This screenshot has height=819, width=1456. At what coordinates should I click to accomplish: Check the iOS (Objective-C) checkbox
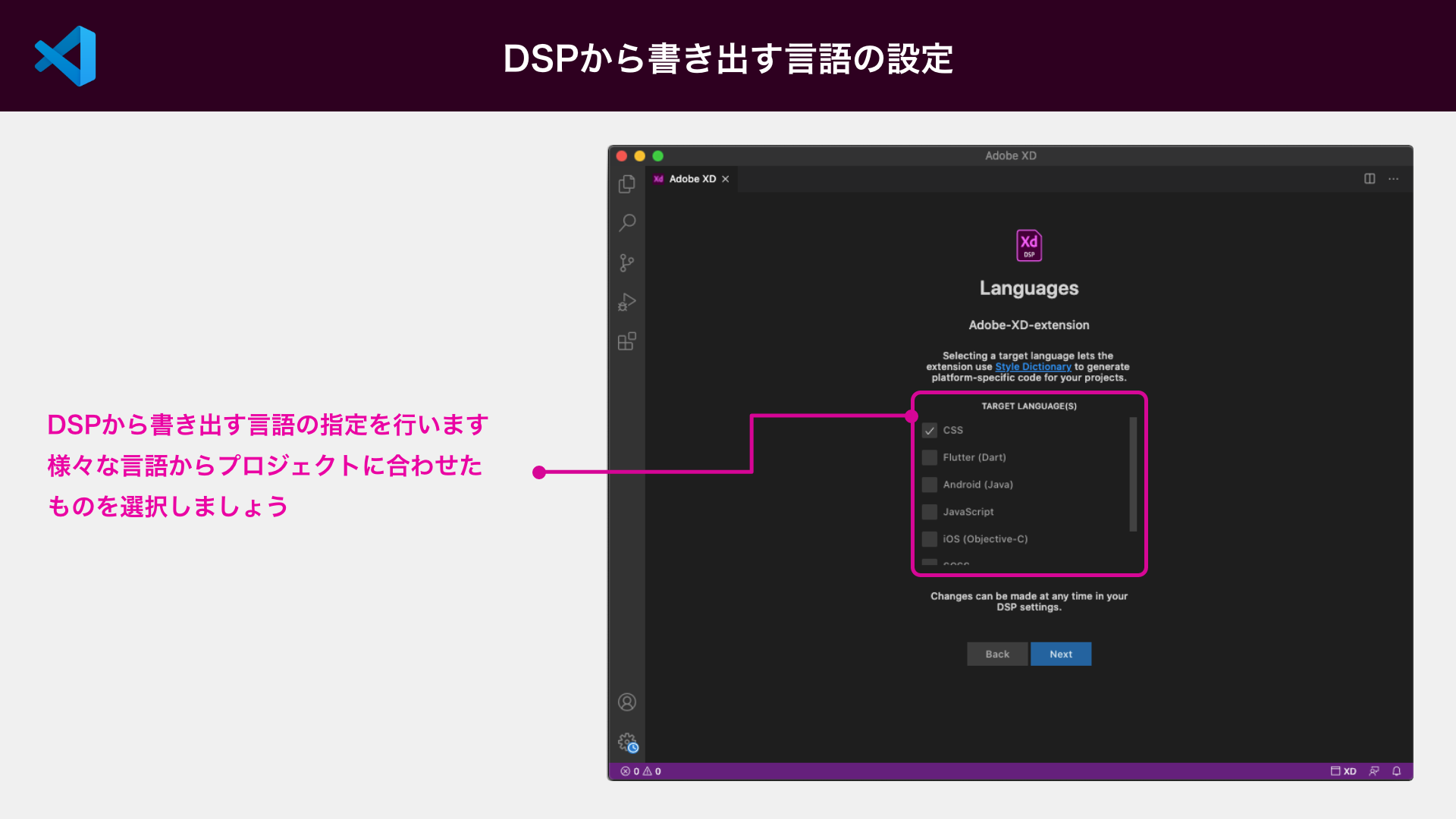(929, 540)
